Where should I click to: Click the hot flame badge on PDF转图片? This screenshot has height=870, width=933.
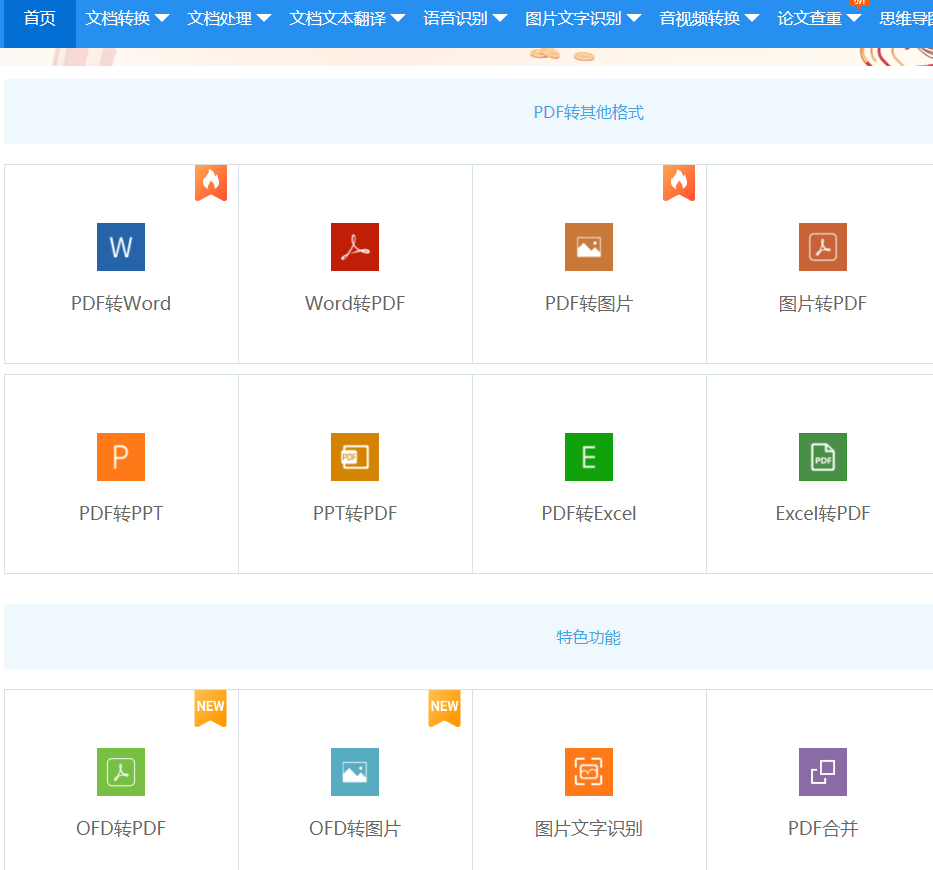(679, 183)
